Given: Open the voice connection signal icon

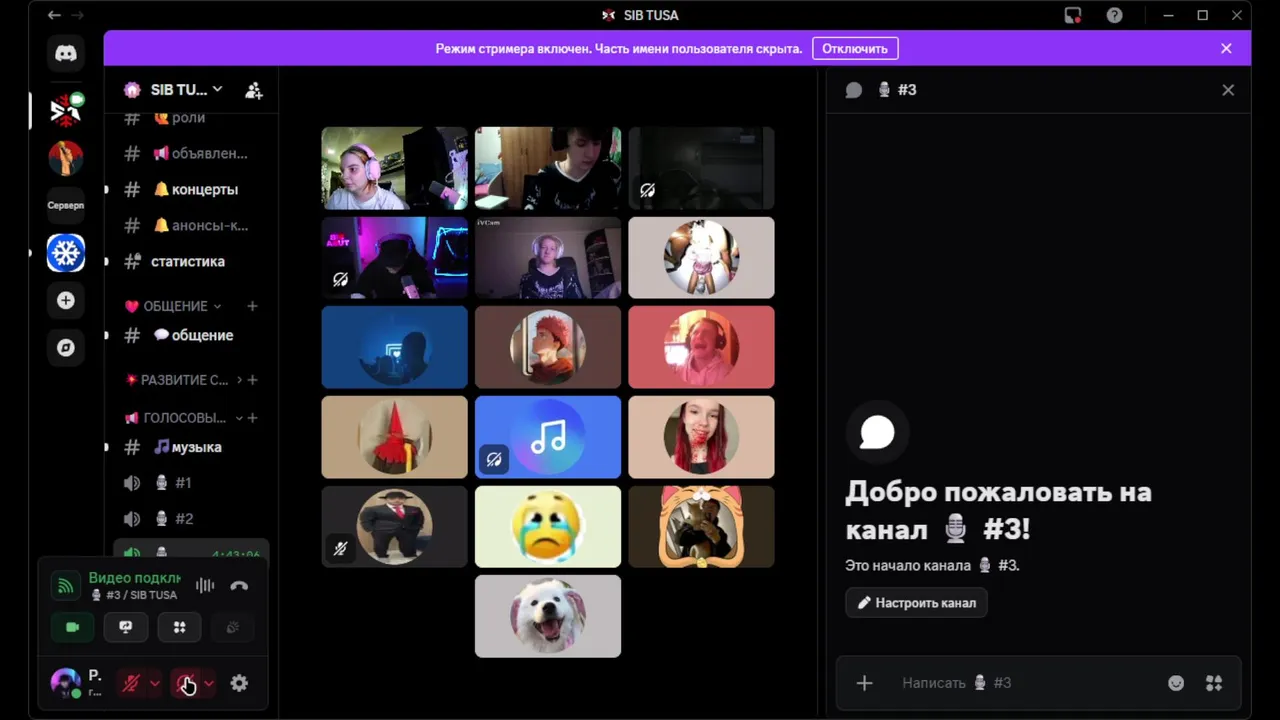Looking at the screenshot, I should click(x=65, y=586).
